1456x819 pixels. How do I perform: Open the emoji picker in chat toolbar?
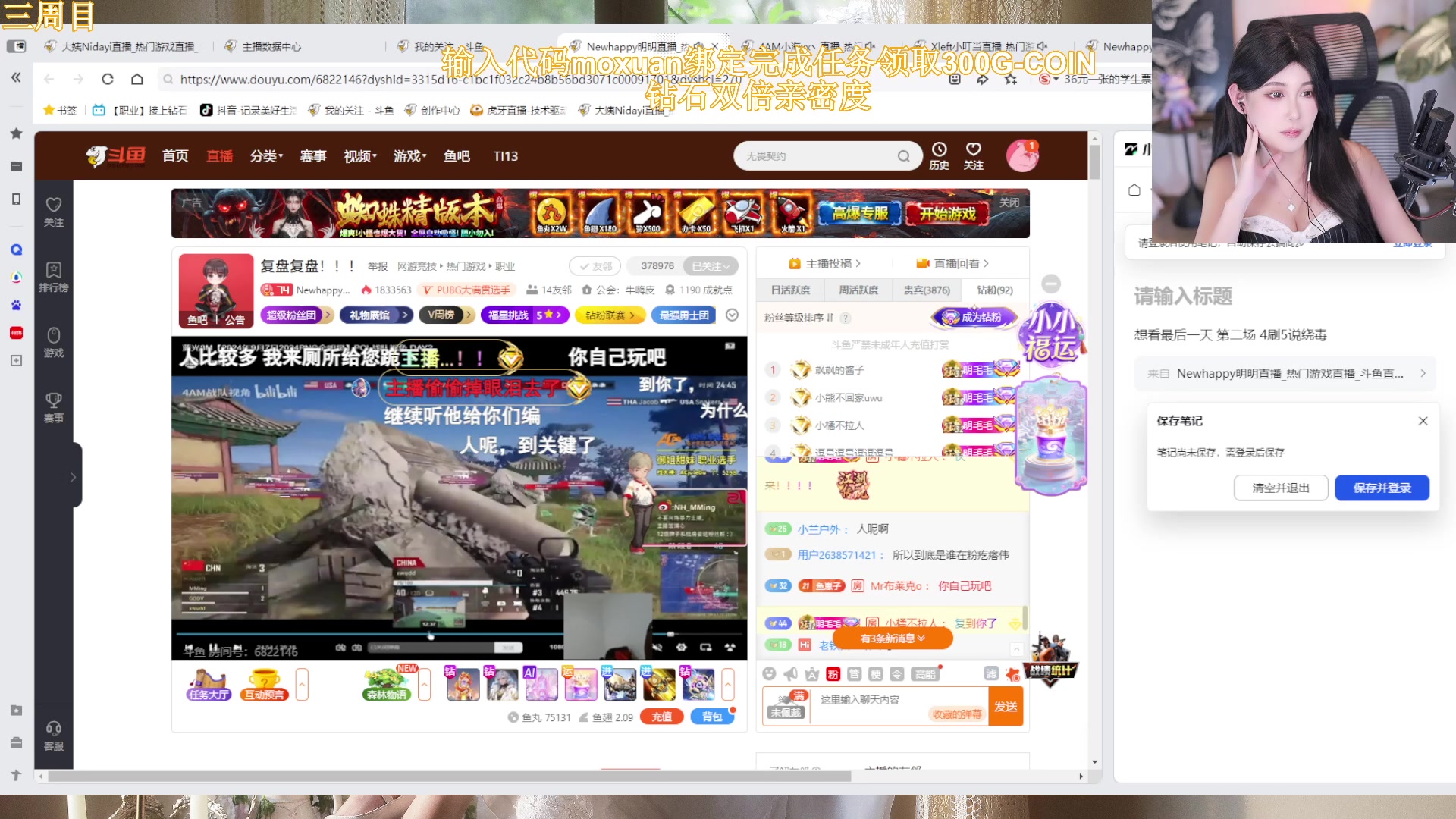pyautogui.click(x=769, y=673)
